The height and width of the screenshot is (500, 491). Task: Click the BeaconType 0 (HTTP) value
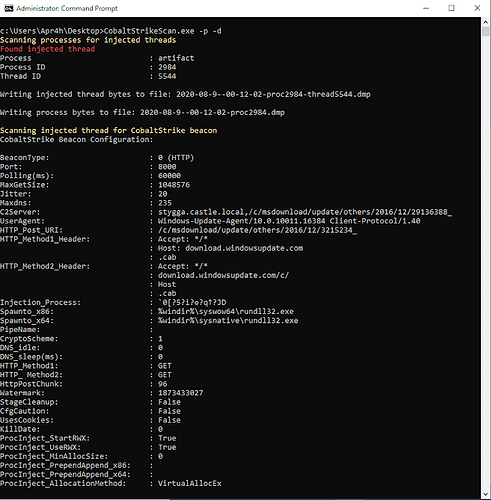point(176,158)
